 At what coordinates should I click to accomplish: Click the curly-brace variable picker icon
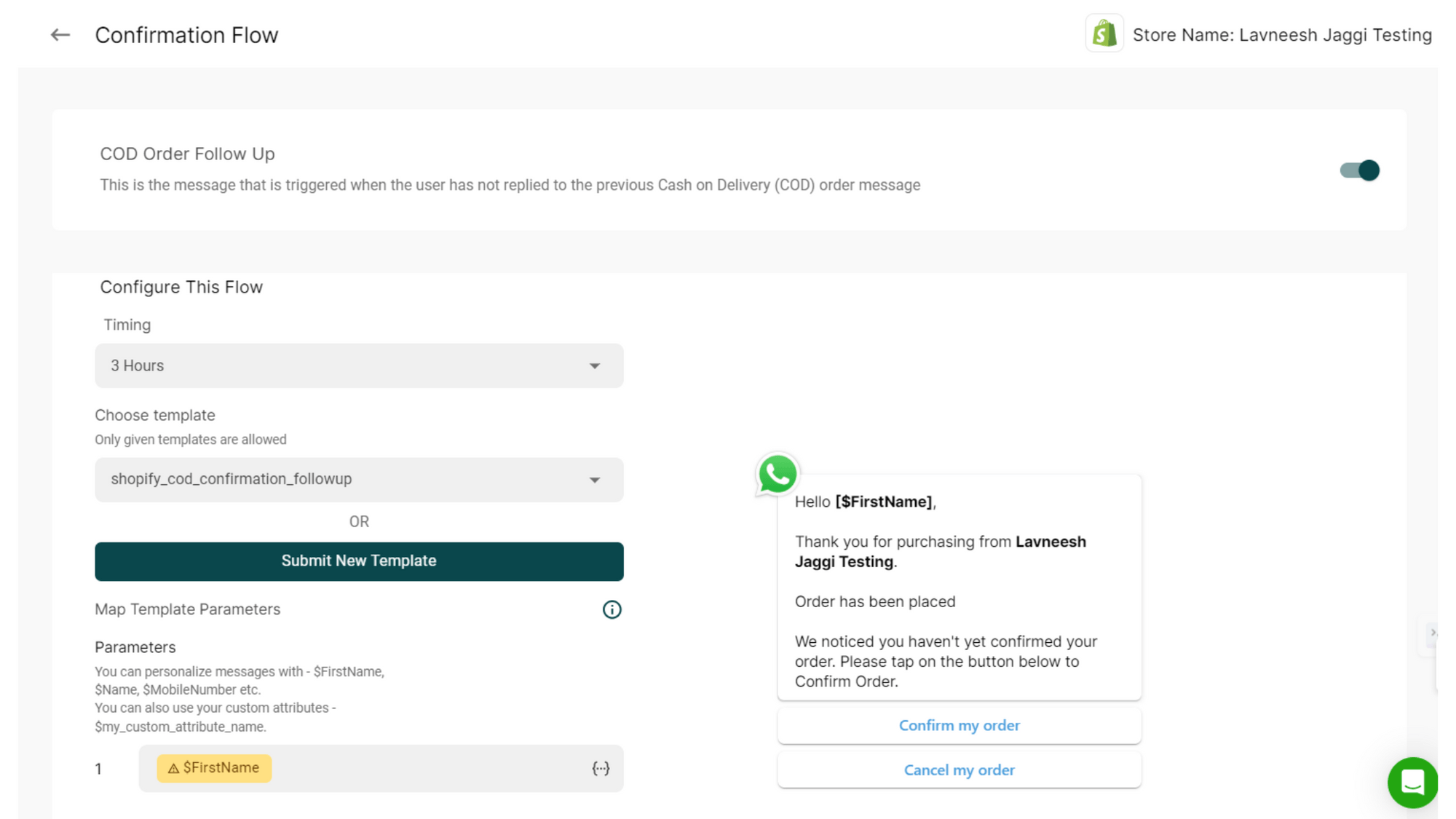click(600, 768)
